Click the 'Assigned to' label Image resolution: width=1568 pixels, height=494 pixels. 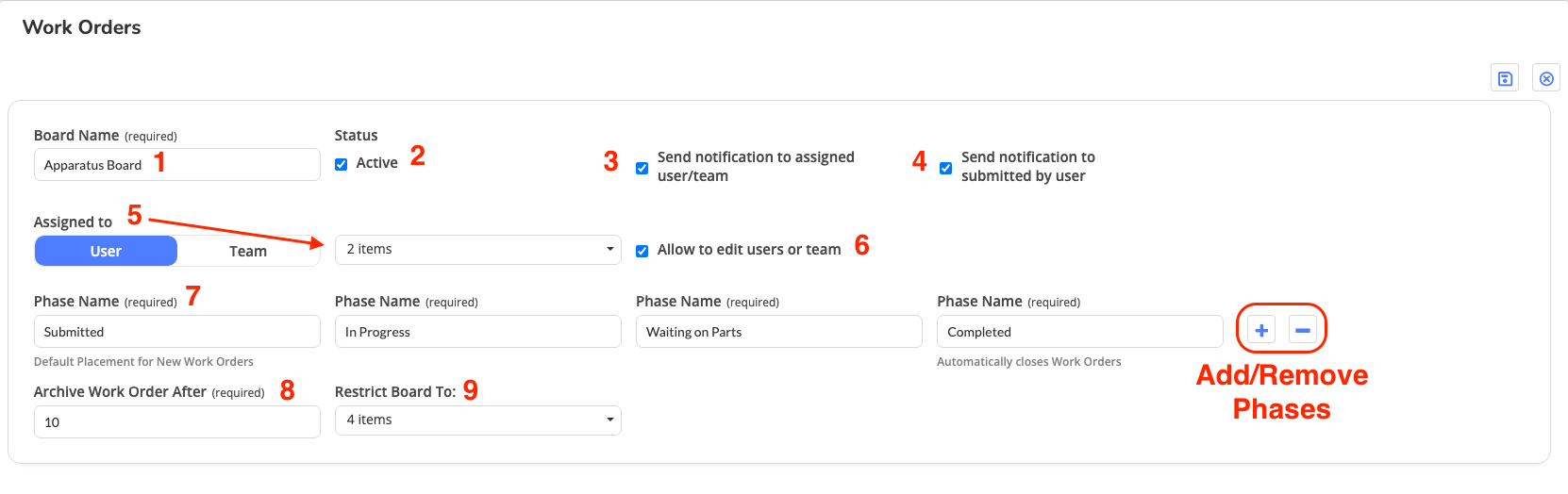[x=73, y=222]
